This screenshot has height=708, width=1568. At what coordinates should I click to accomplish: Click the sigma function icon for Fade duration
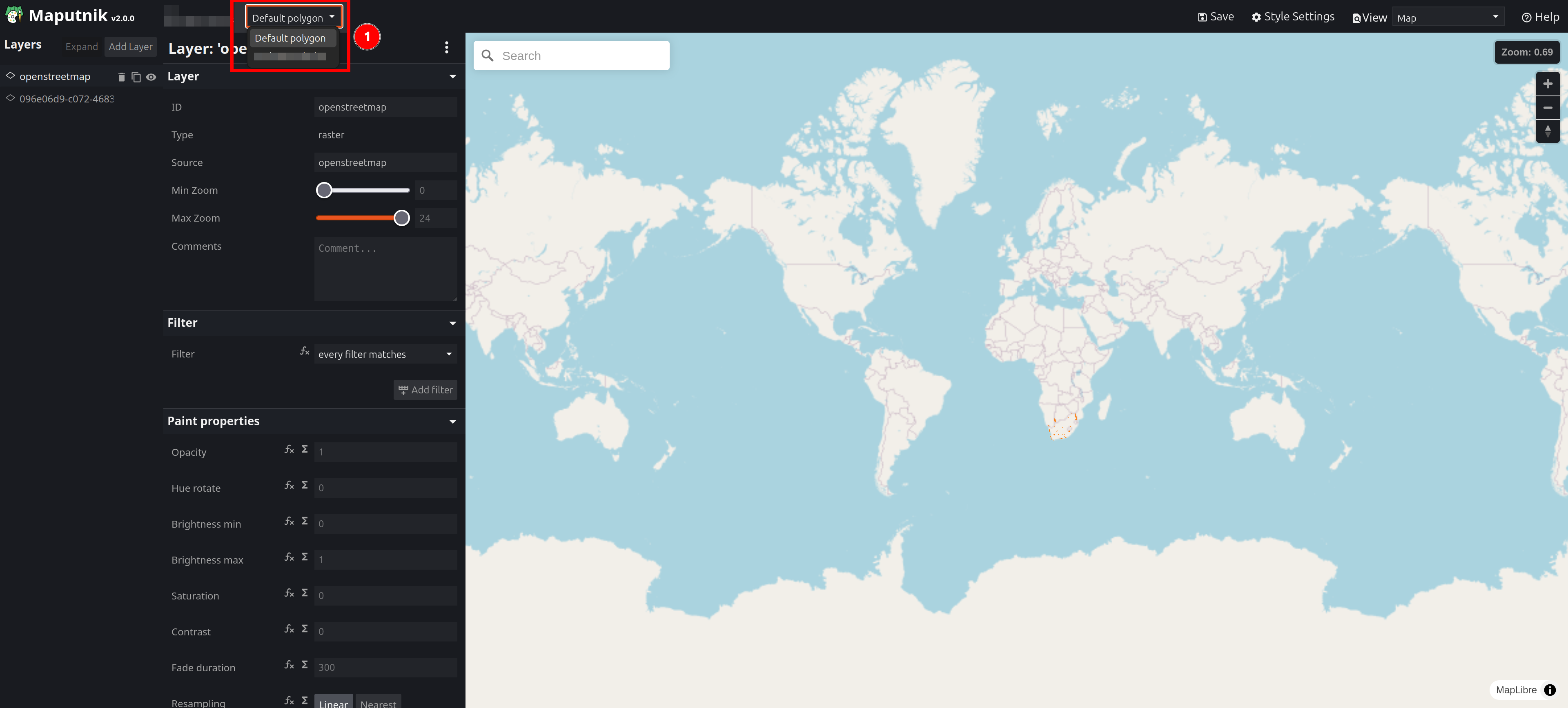click(x=304, y=664)
